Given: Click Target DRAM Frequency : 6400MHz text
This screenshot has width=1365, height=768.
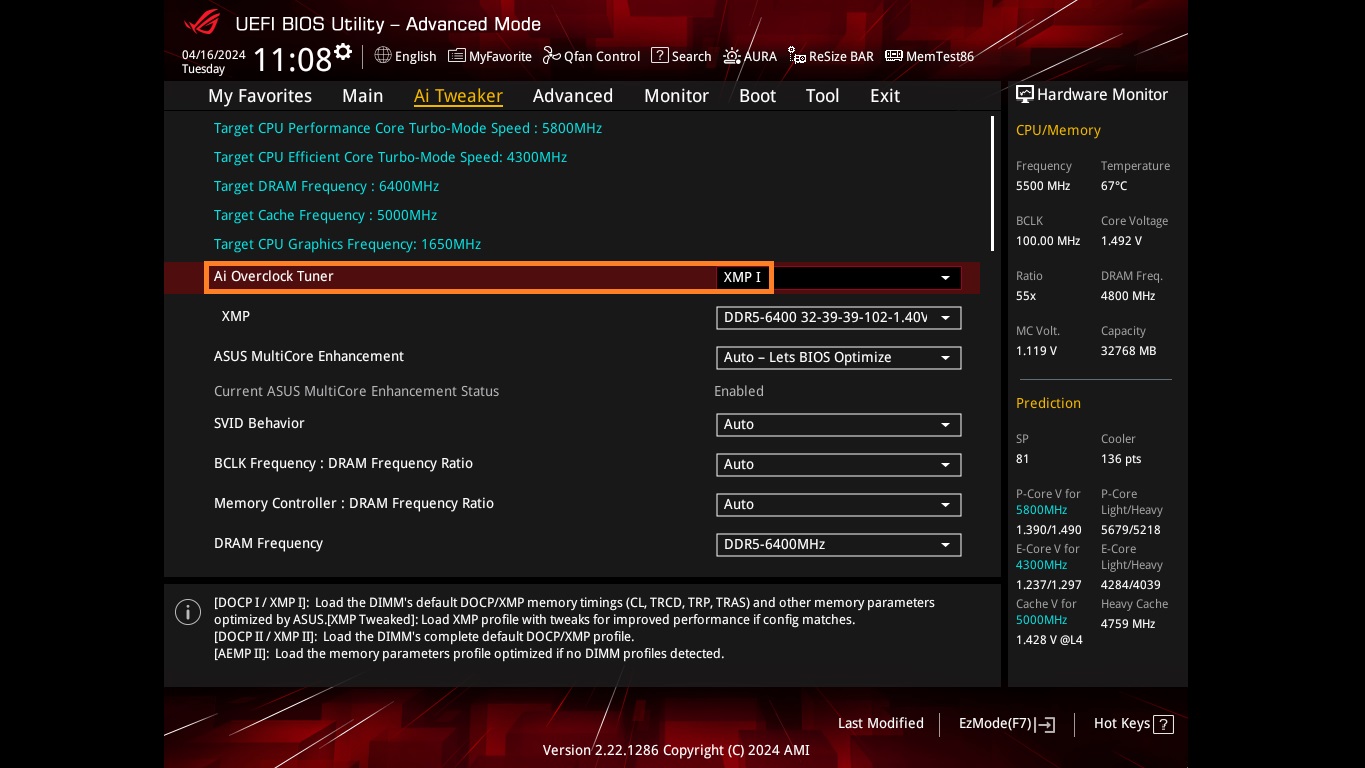Looking at the screenshot, I should click(326, 186).
